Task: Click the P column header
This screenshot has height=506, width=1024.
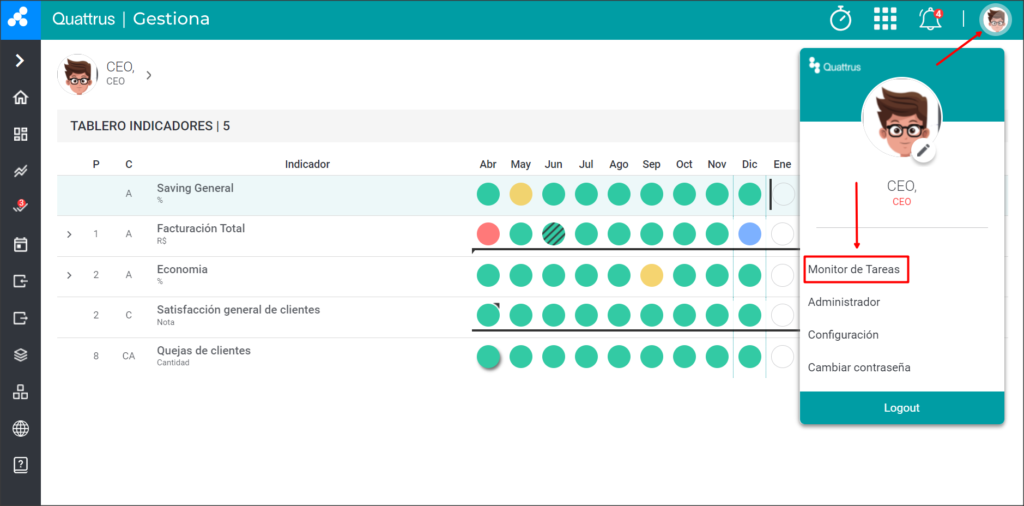Action: pos(96,165)
